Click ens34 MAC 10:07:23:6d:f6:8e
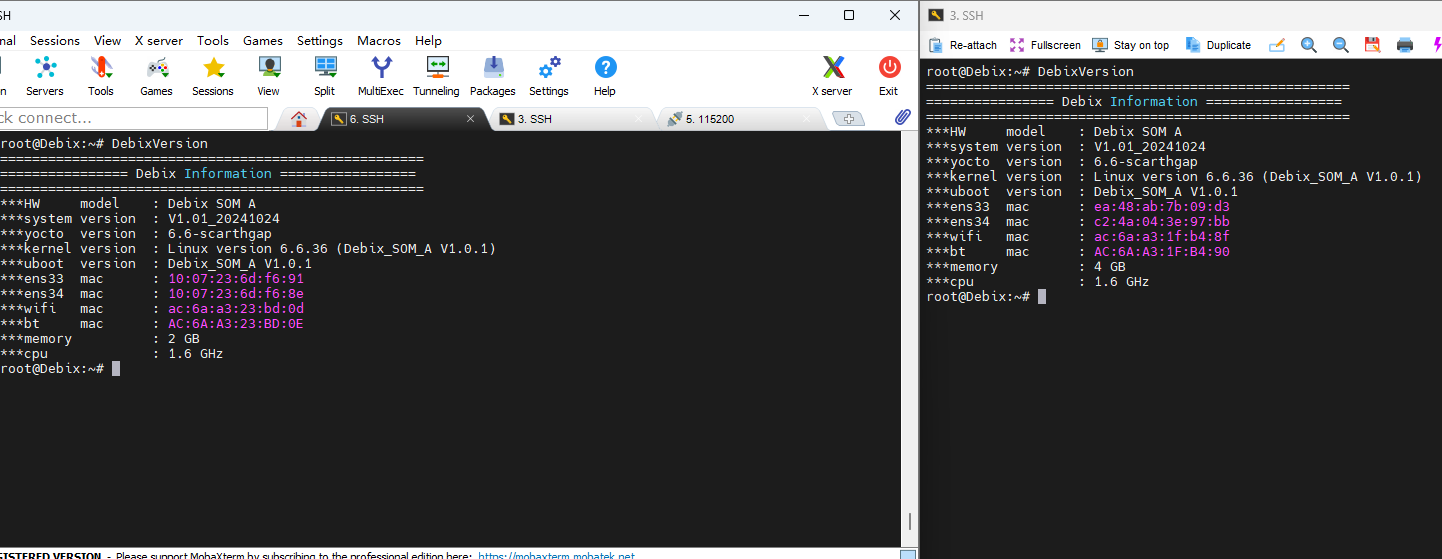Image resolution: width=1442 pixels, height=559 pixels. pos(235,294)
